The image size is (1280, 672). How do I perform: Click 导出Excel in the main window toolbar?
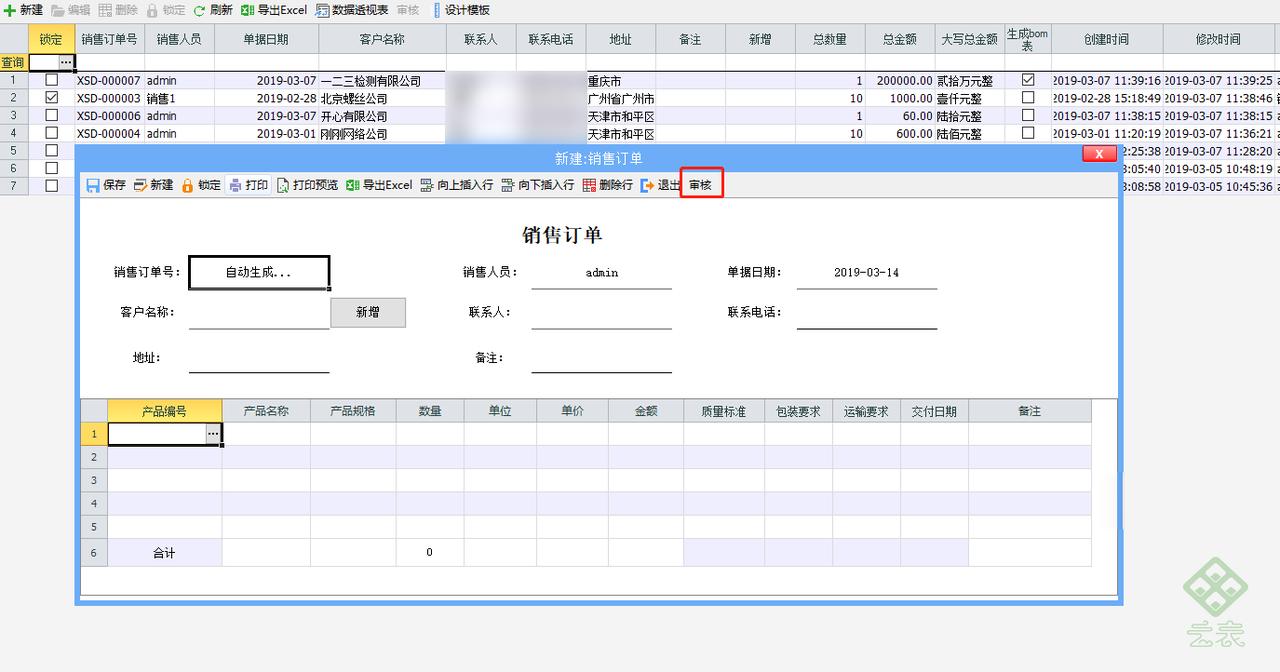click(x=274, y=10)
